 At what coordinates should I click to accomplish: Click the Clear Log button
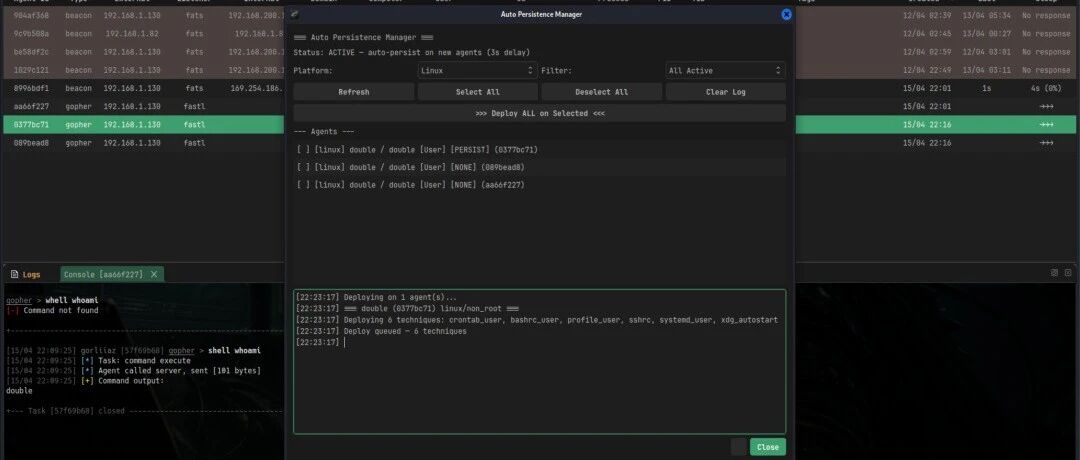point(725,92)
